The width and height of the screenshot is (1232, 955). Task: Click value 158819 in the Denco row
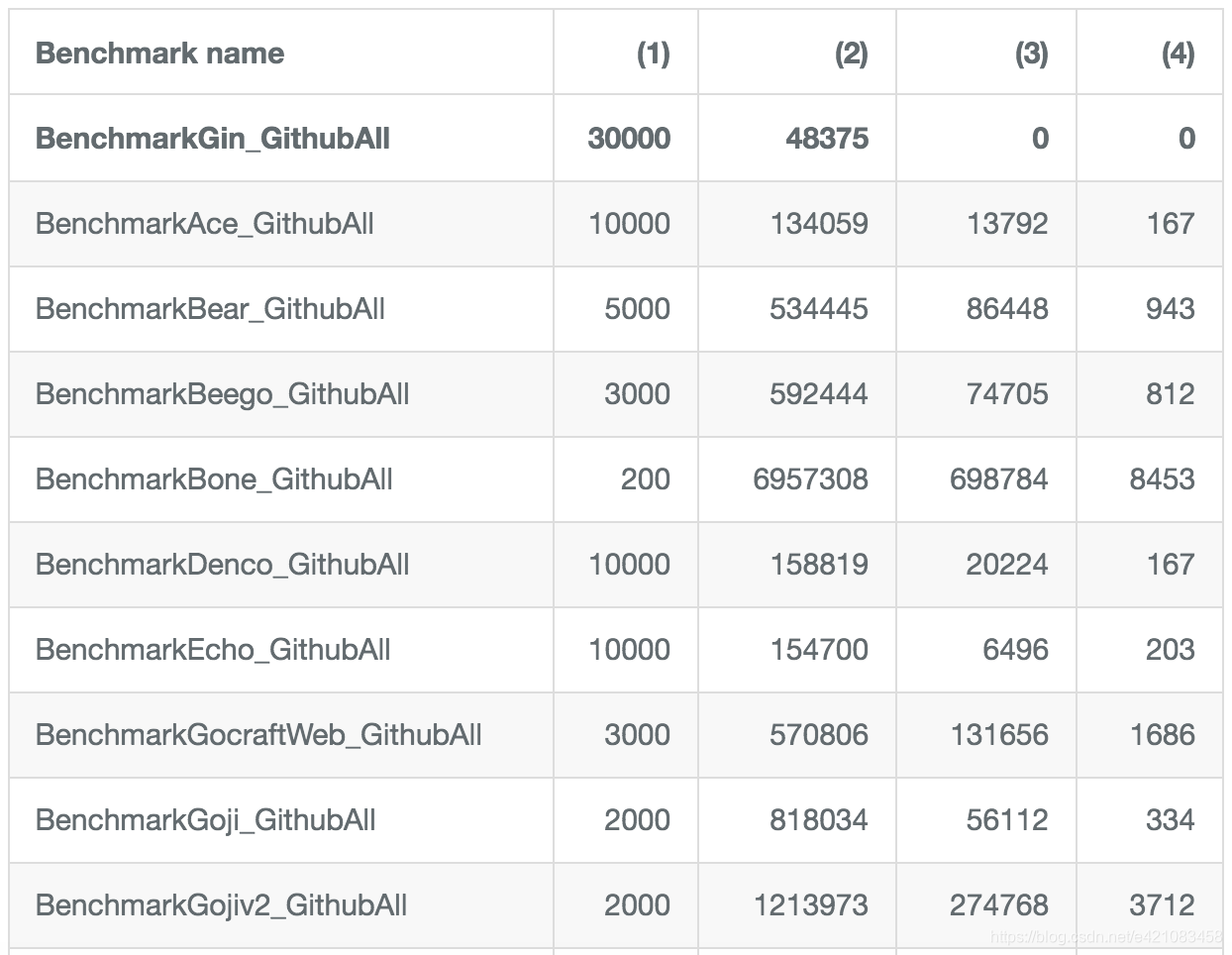click(820, 565)
